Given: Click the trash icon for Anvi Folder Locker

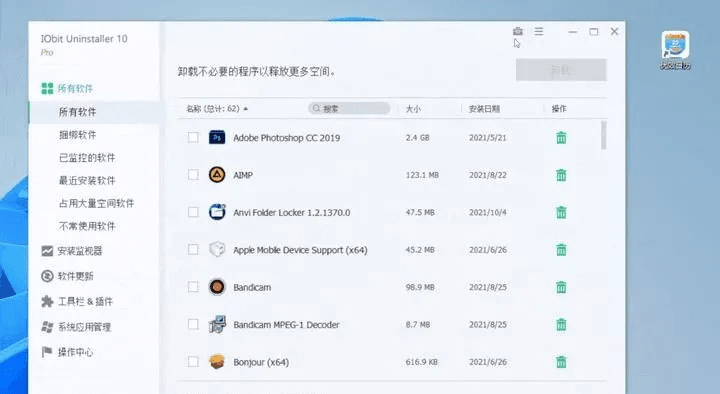Looking at the screenshot, I should [x=561, y=212].
